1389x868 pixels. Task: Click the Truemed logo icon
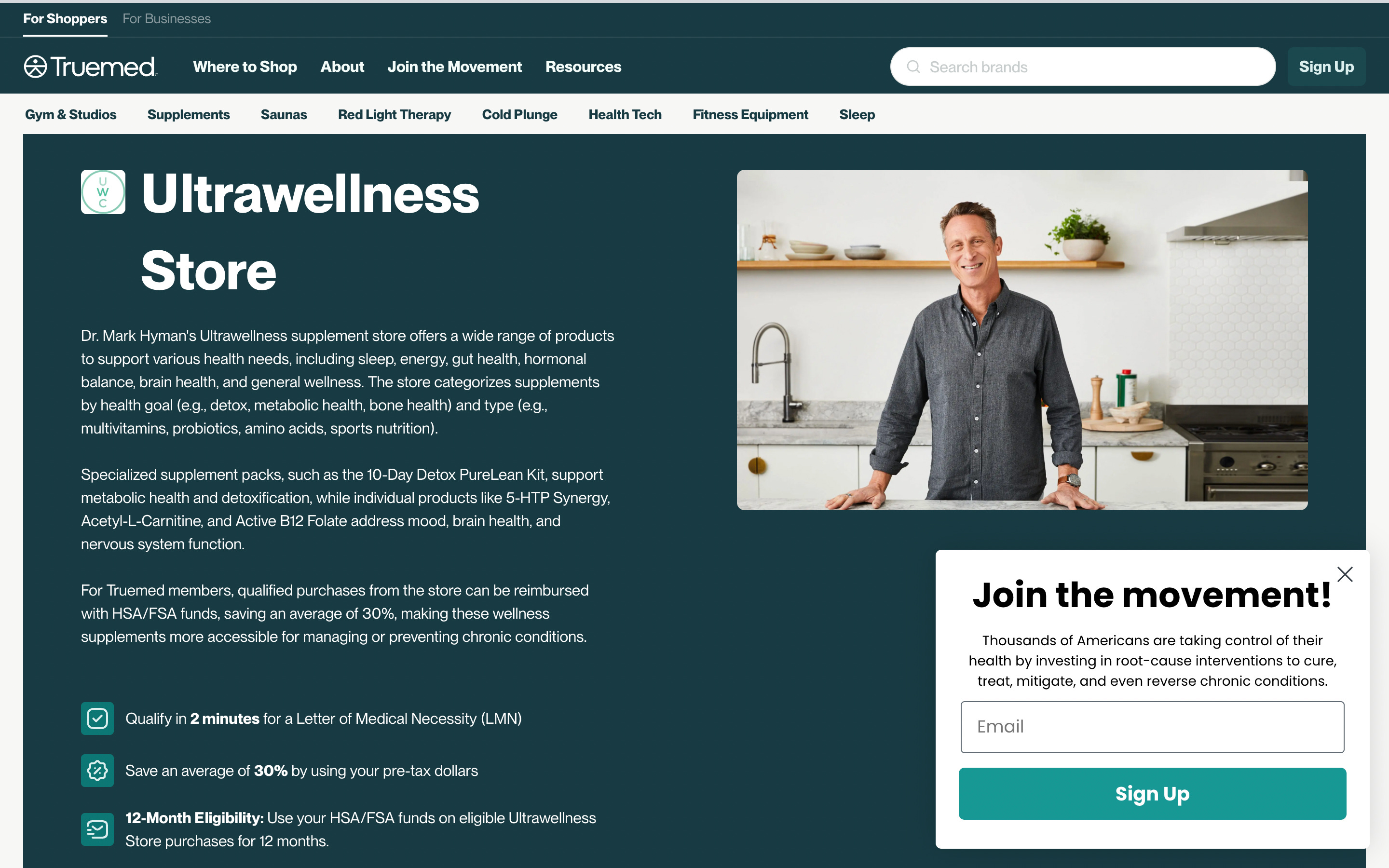coord(35,67)
